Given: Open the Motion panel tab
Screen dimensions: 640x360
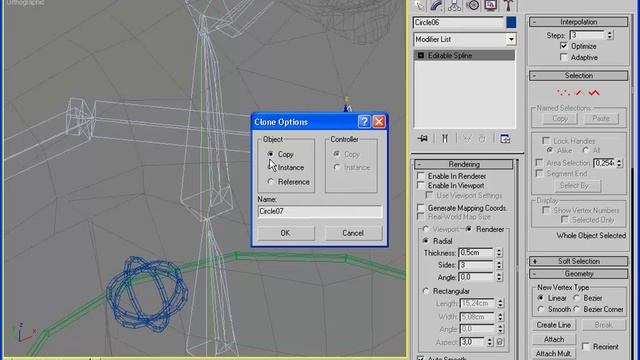Looking at the screenshot, I should click(x=473, y=5).
